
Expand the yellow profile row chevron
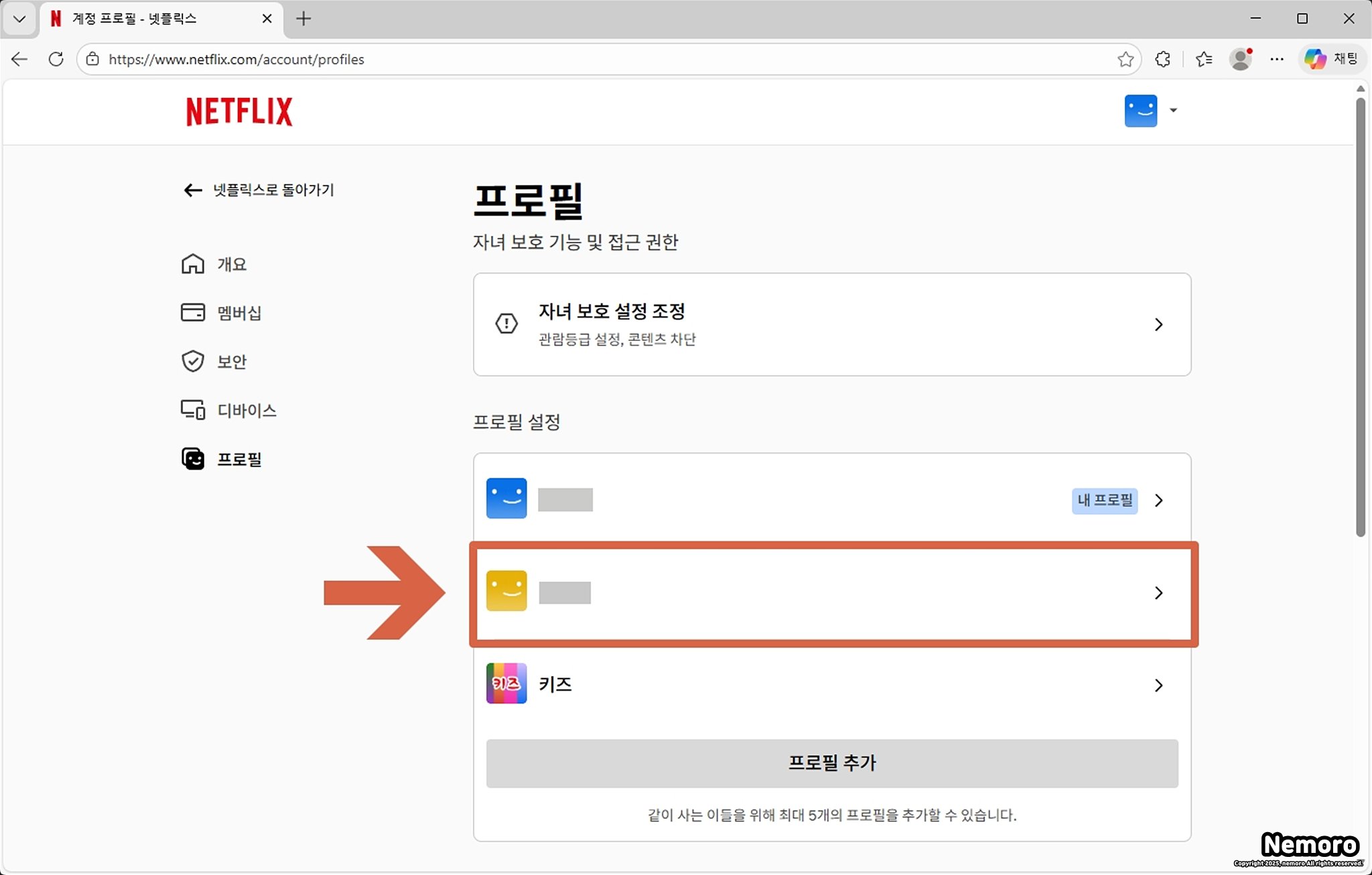click(x=1158, y=593)
